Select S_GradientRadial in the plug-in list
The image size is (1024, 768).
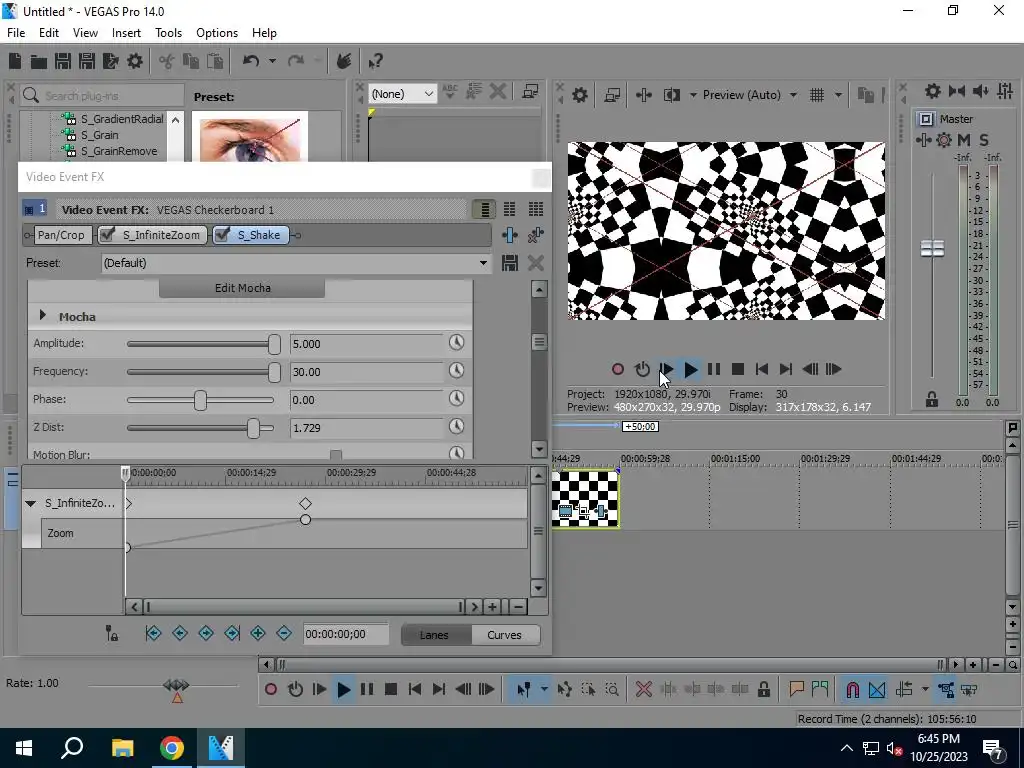tap(121, 119)
